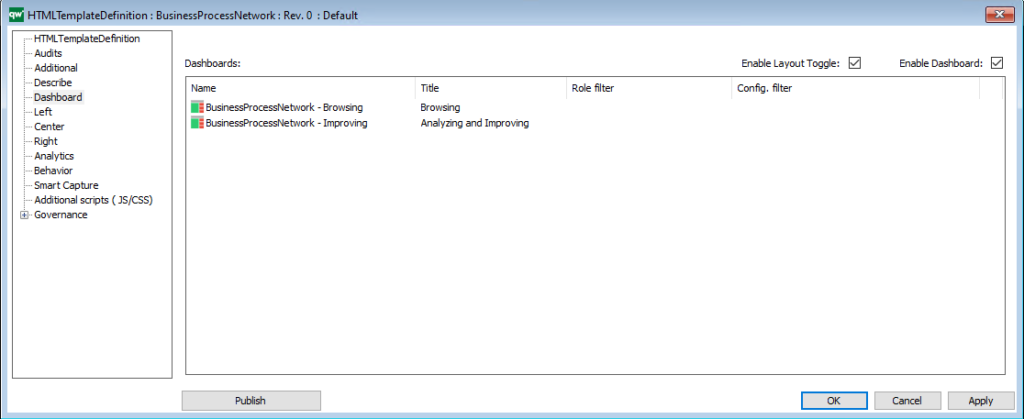Select the Describe tree item
This screenshot has height=419, width=1024.
pyautogui.click(x=53, y=82)
